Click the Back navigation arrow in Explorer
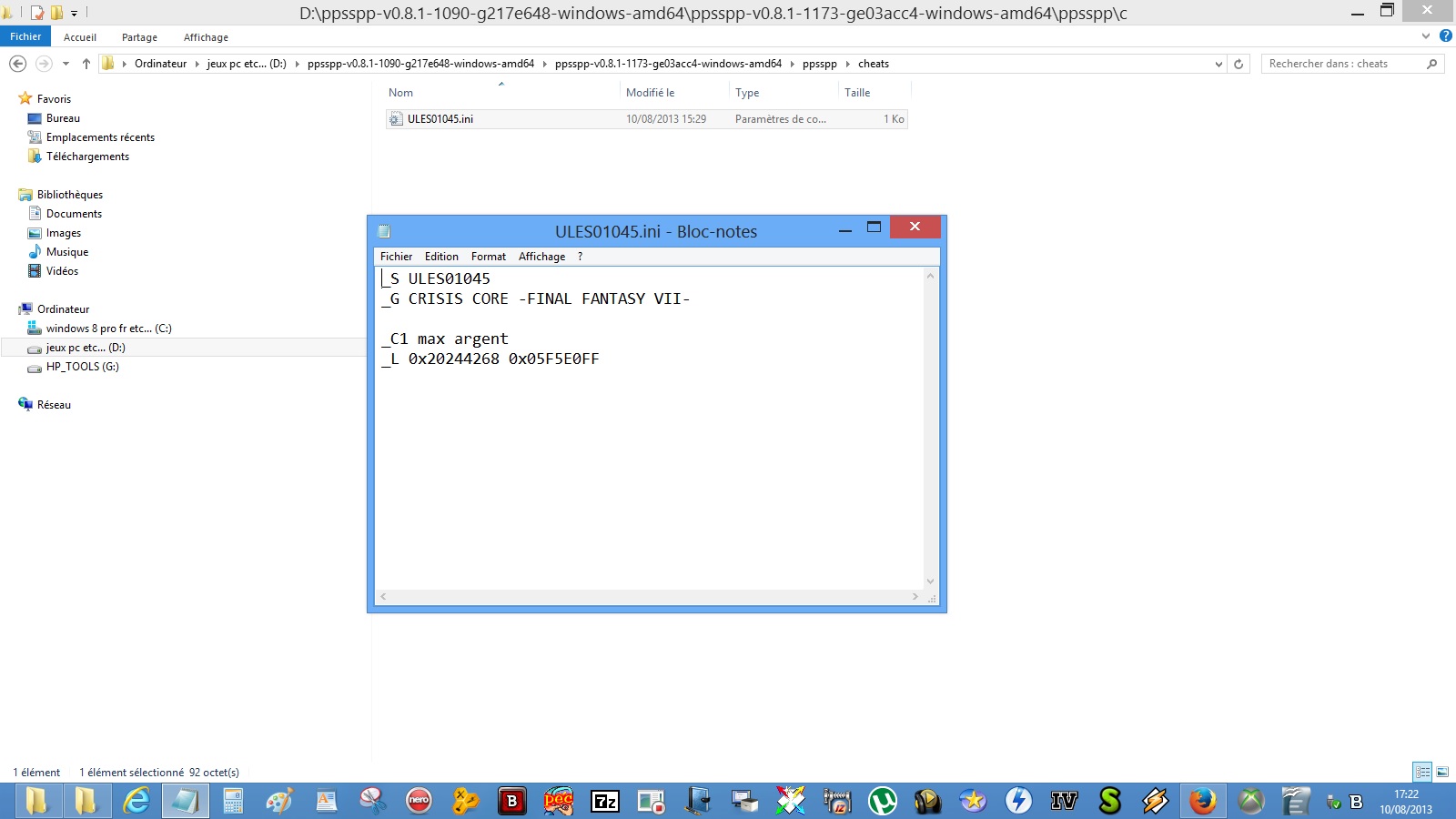This screenshot has height=819, width=1456. tap(17, 64)
